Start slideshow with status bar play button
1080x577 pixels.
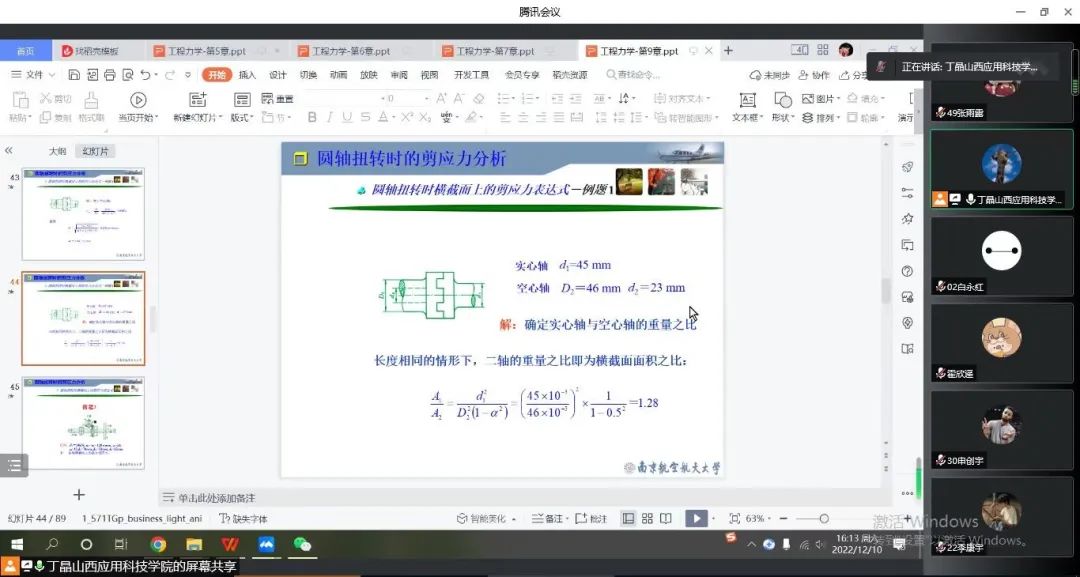click(x=695, y=518)
